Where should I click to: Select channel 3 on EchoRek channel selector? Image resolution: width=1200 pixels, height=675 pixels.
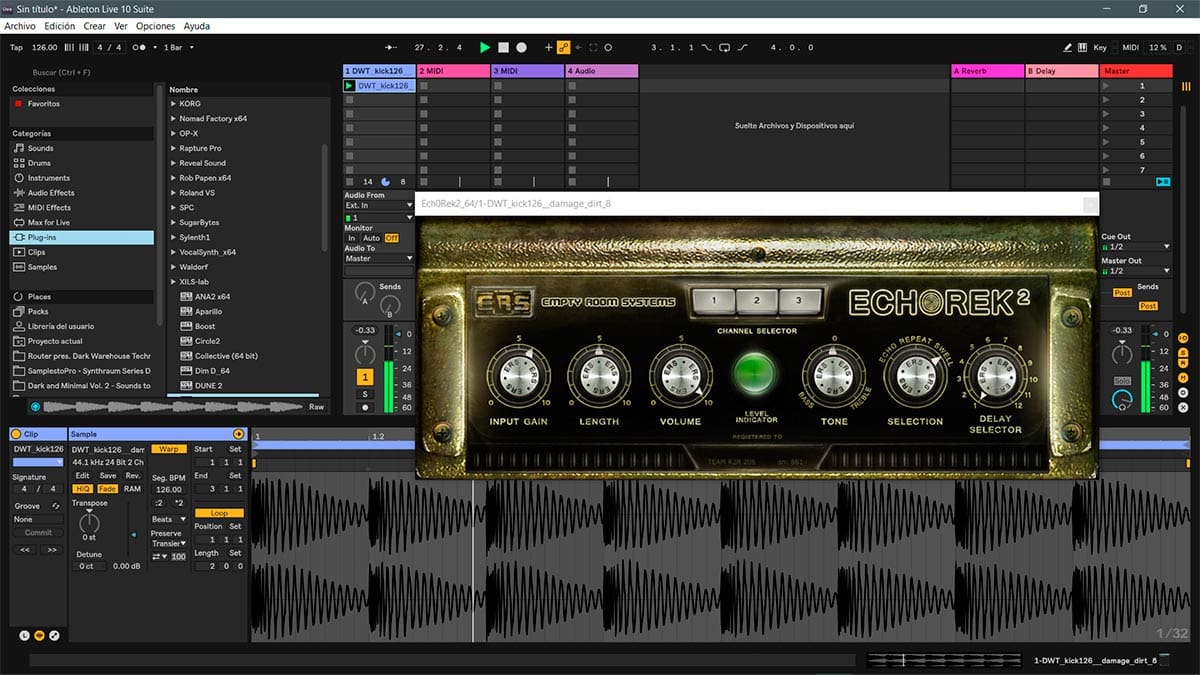pos(798,300)
